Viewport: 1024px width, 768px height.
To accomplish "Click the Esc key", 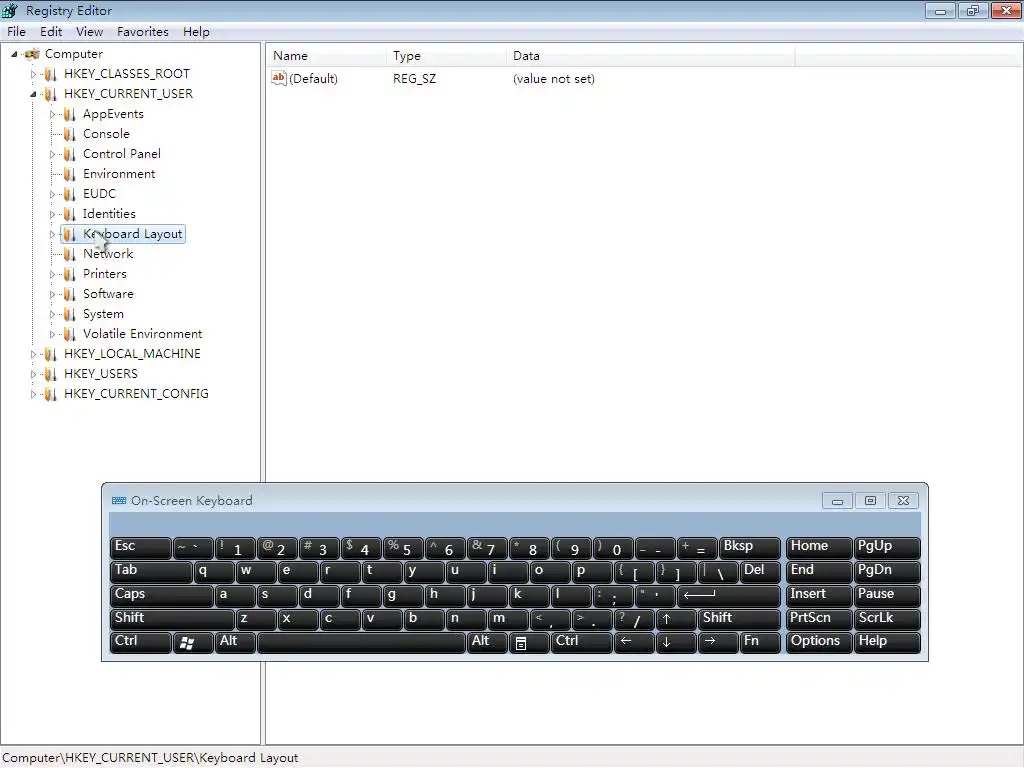I will (140, 548).
